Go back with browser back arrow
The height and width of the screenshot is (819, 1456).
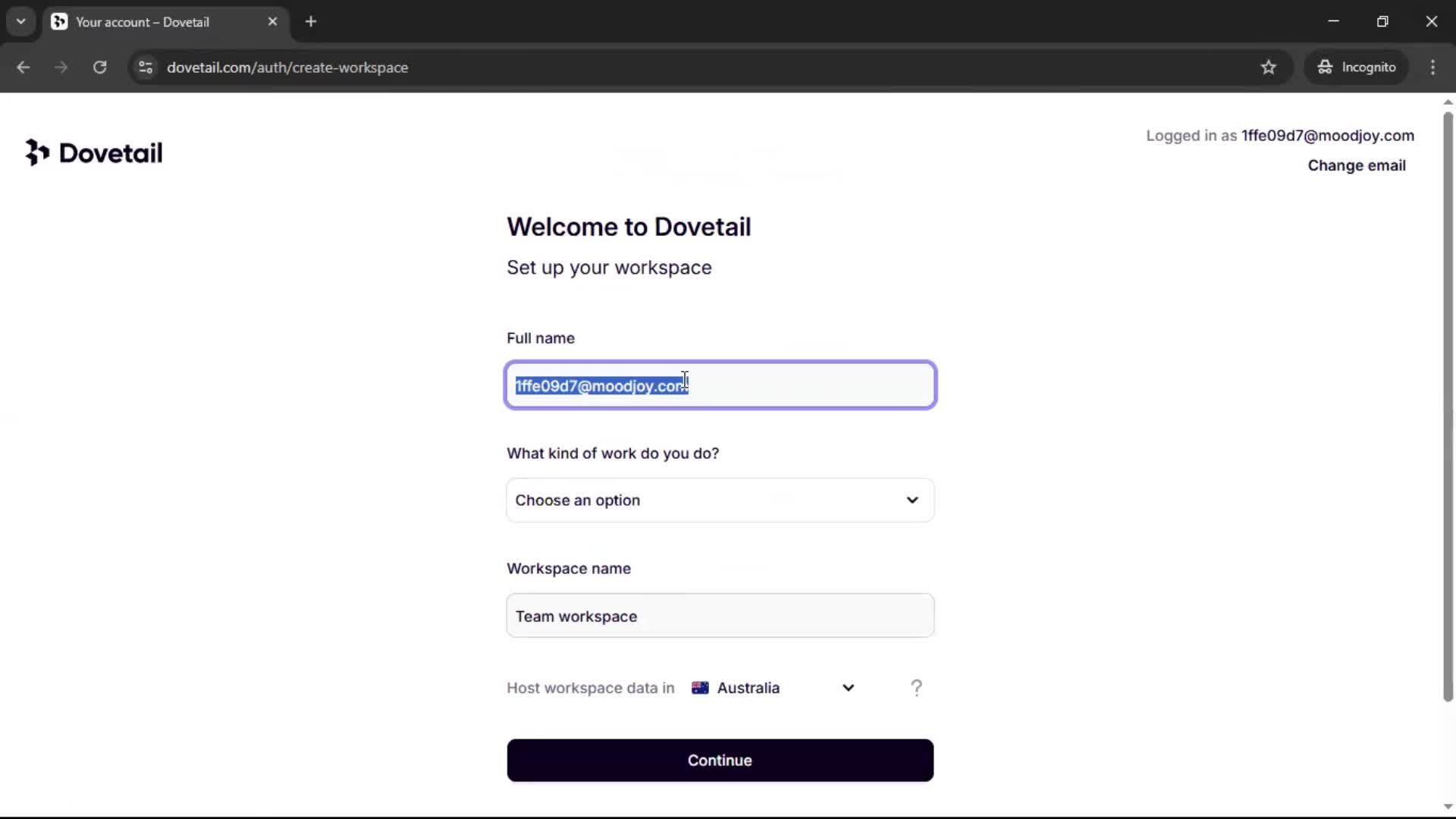click(24, 67)
